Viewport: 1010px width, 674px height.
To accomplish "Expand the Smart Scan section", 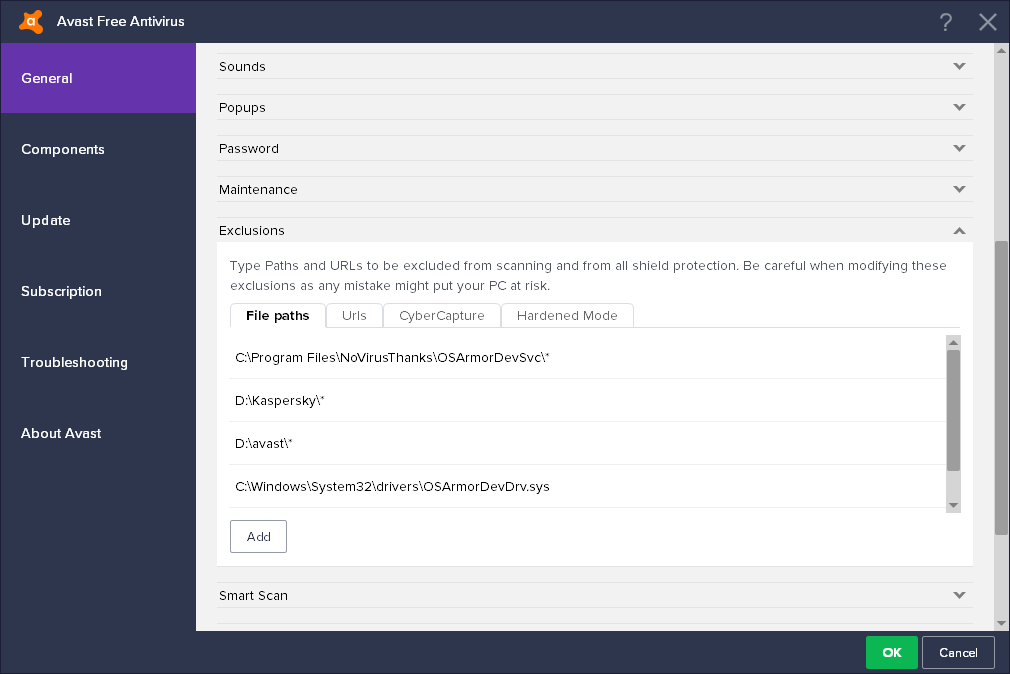I will (x=959, y=596).
